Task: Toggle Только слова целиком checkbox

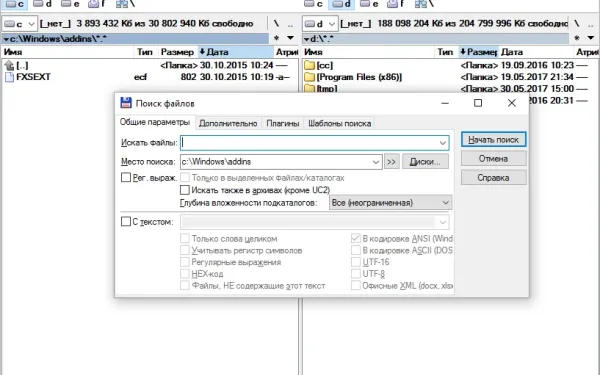Action: (185, 238)
